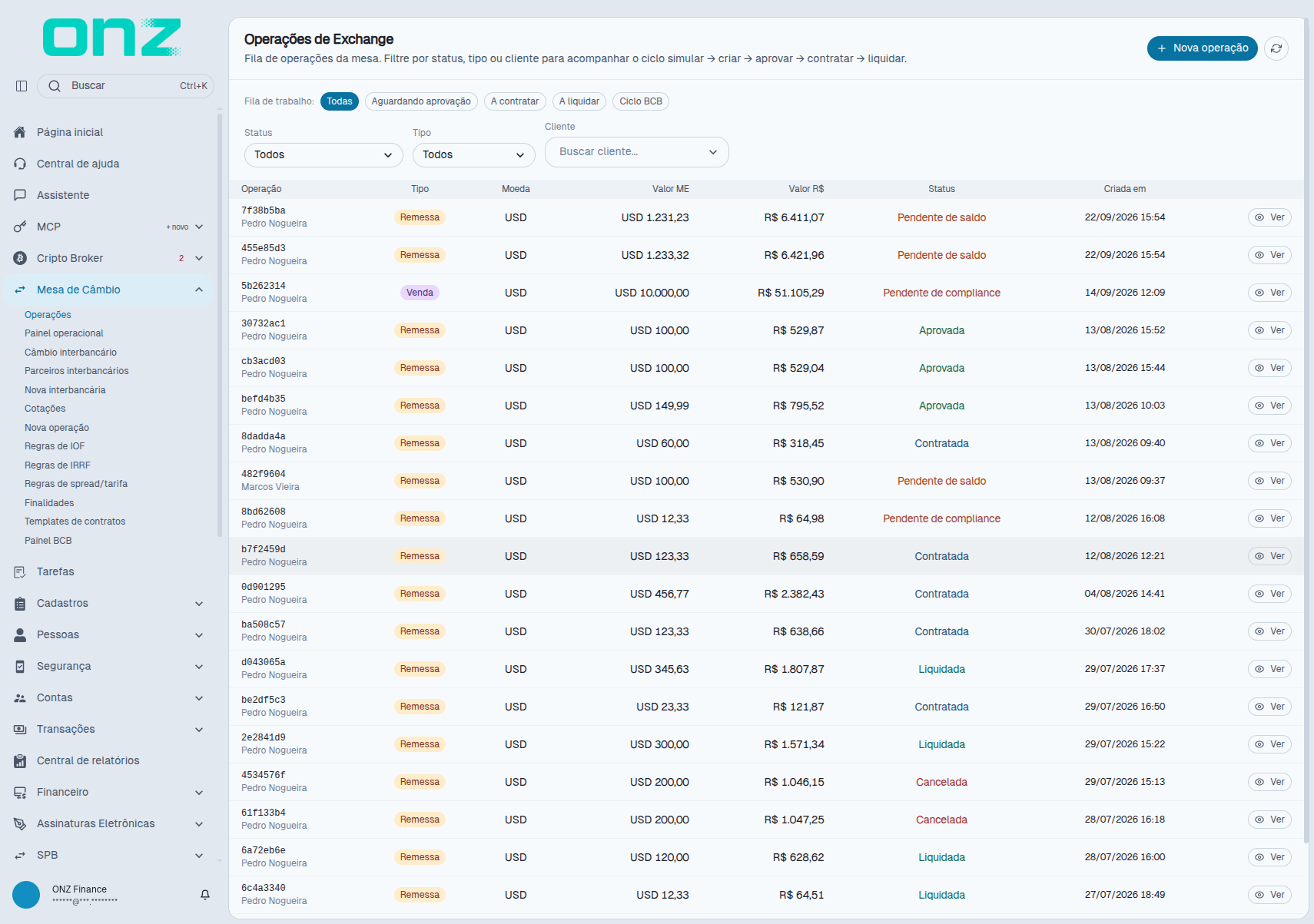Click the refresh operations icon

coord(1276,48)
